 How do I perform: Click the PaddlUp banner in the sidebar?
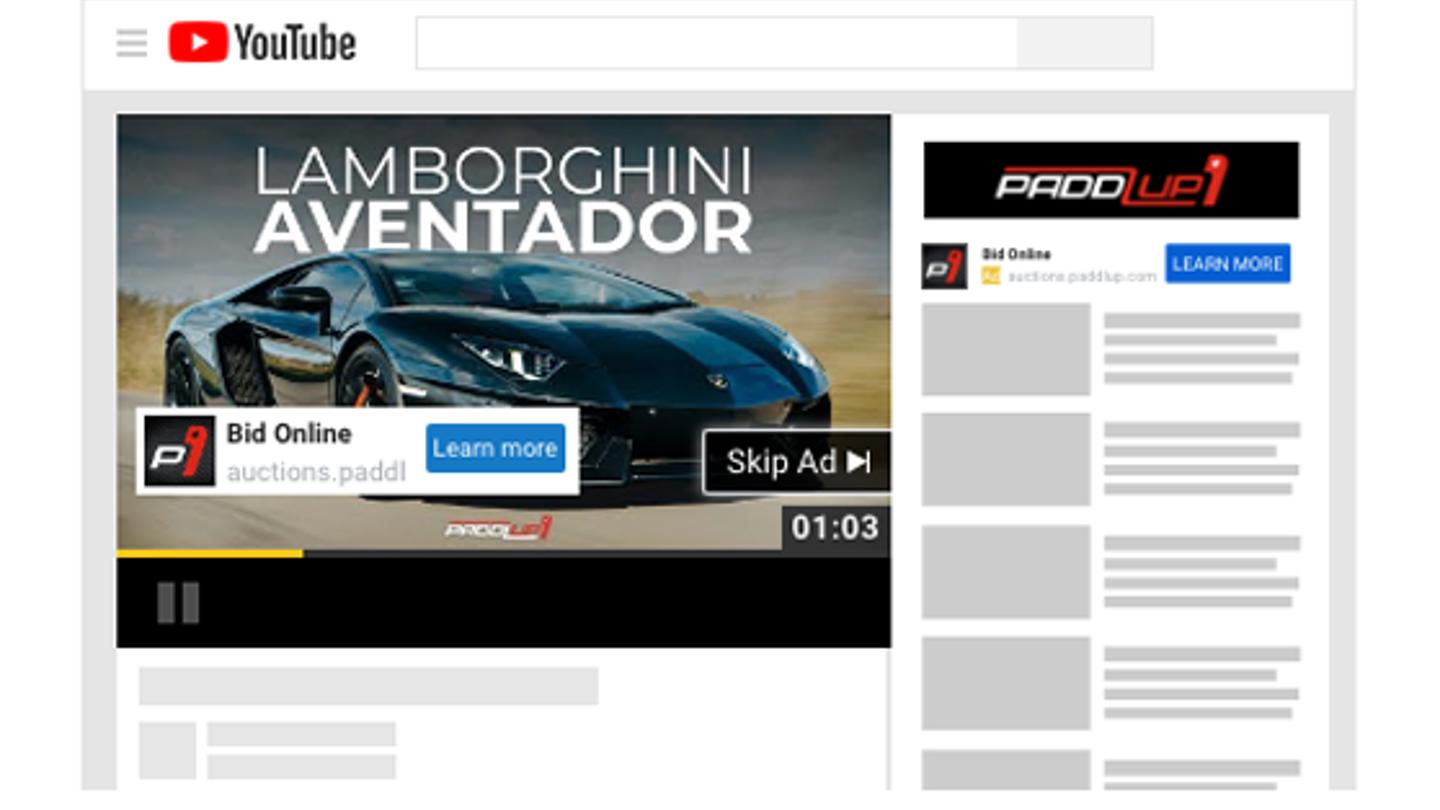coord(1111,180)
